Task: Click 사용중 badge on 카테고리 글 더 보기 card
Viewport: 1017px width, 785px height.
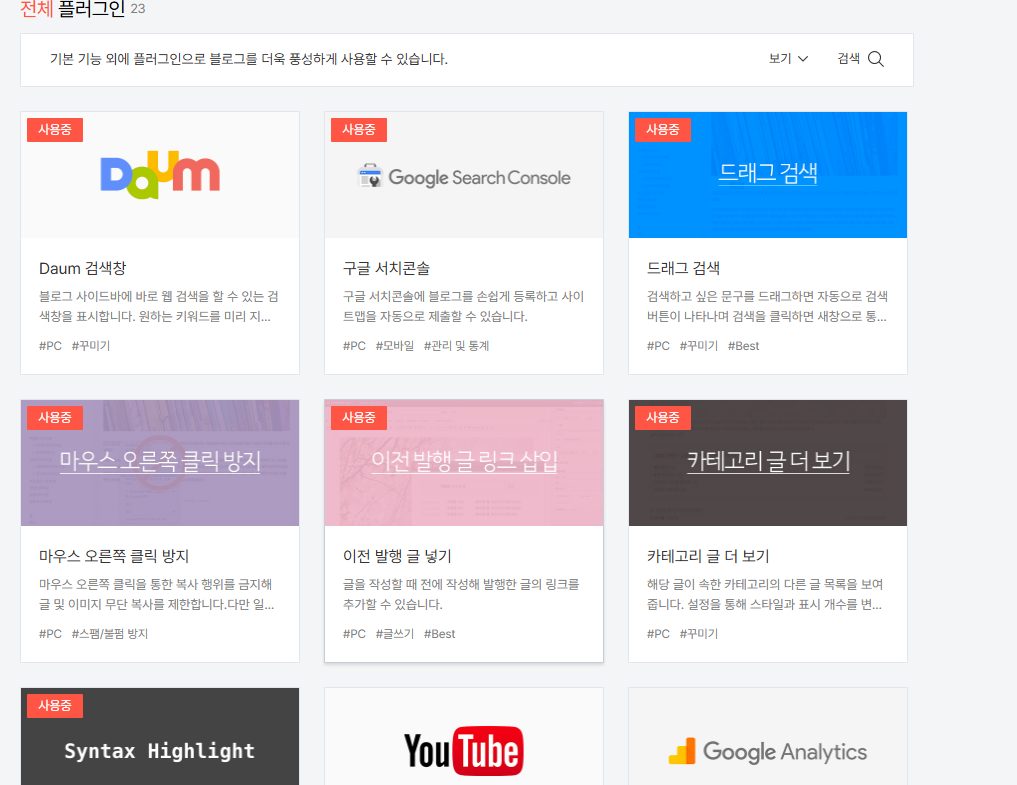Action: 663,418
